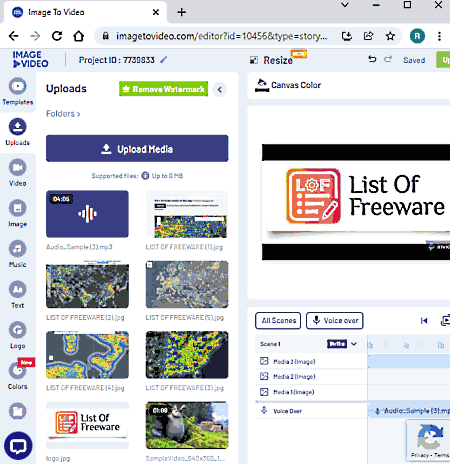Click the Upload Media button
Screen dimensions: 450x464
tap(137, 149)
